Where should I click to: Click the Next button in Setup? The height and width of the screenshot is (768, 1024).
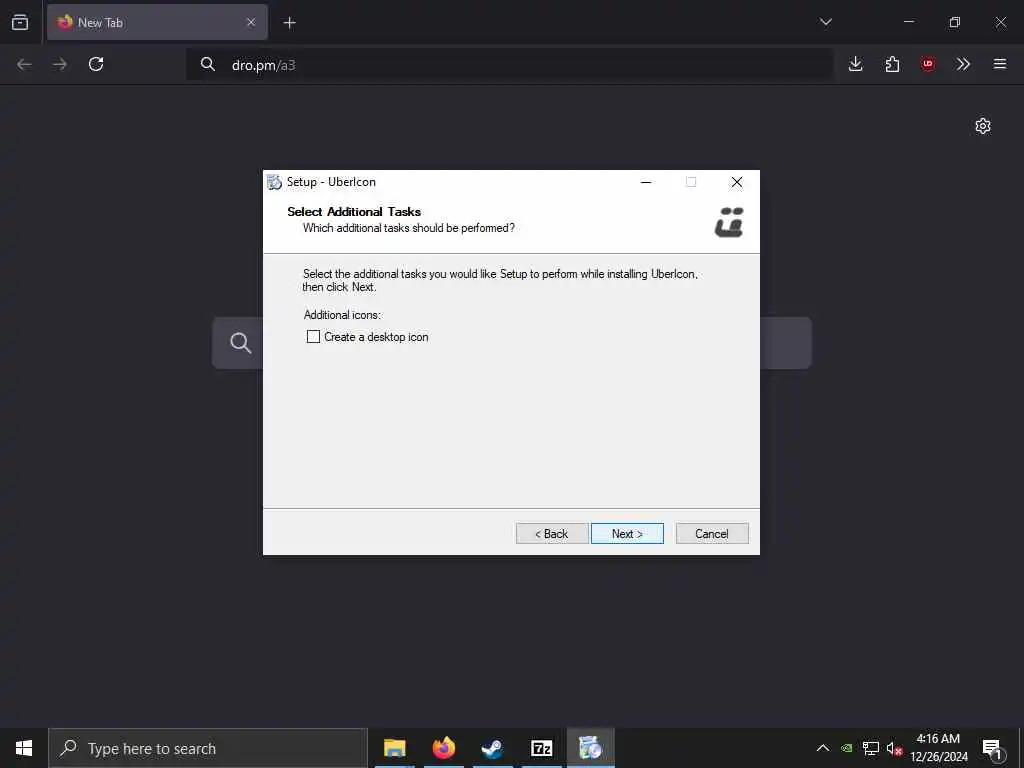tap(627, 534)
